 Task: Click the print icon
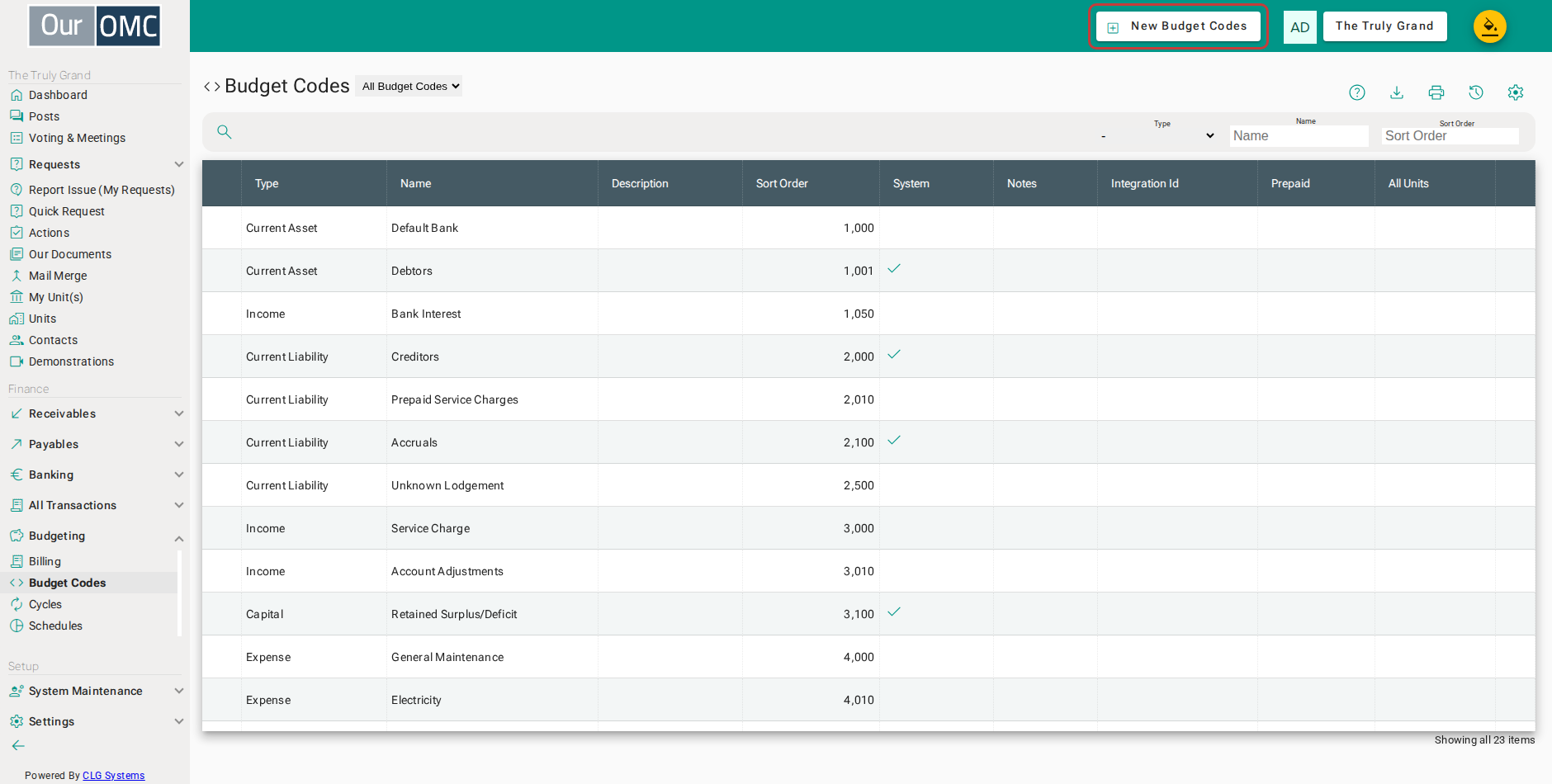[1436, 92]
